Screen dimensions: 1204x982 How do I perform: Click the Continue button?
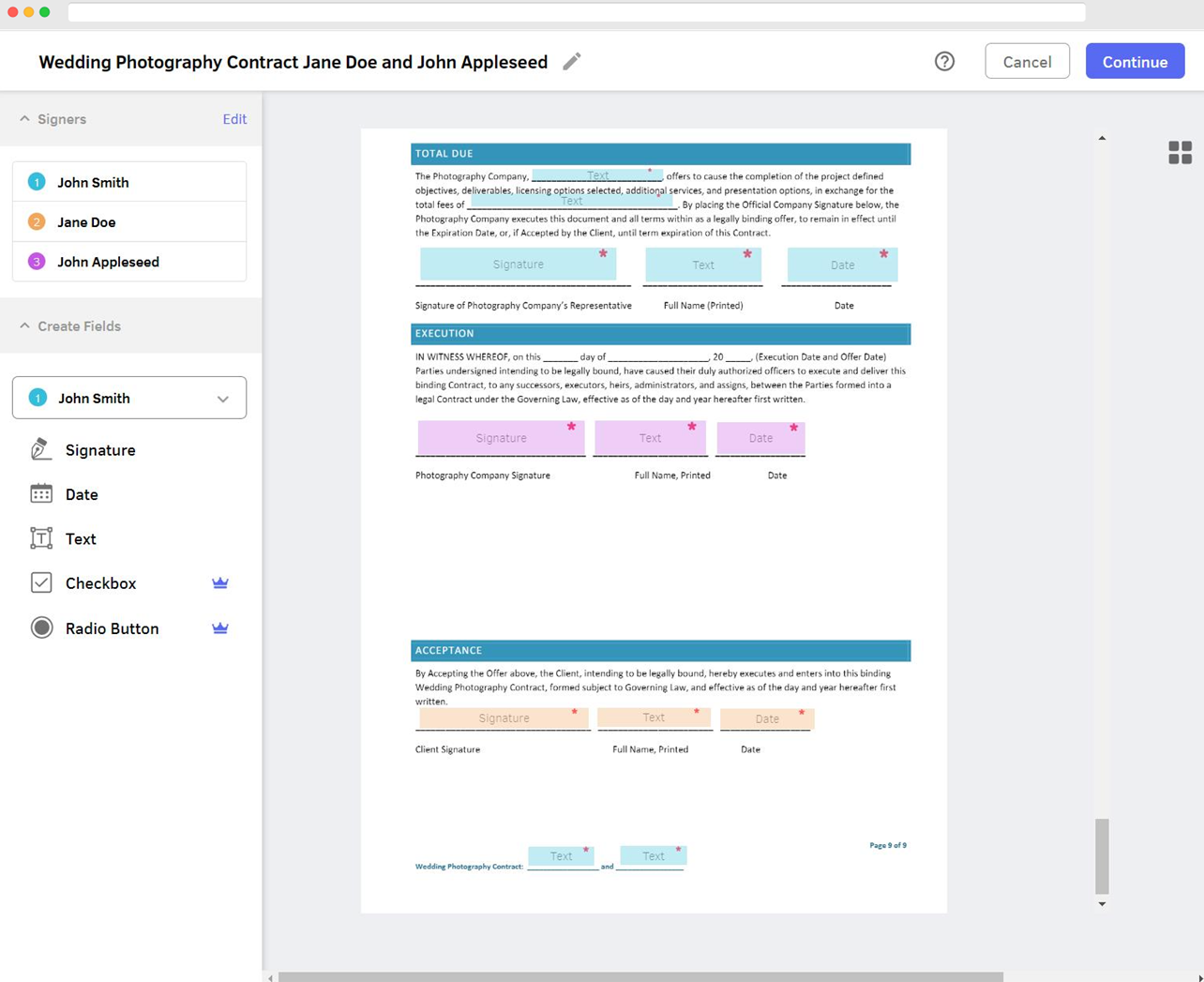[1135, 61]
